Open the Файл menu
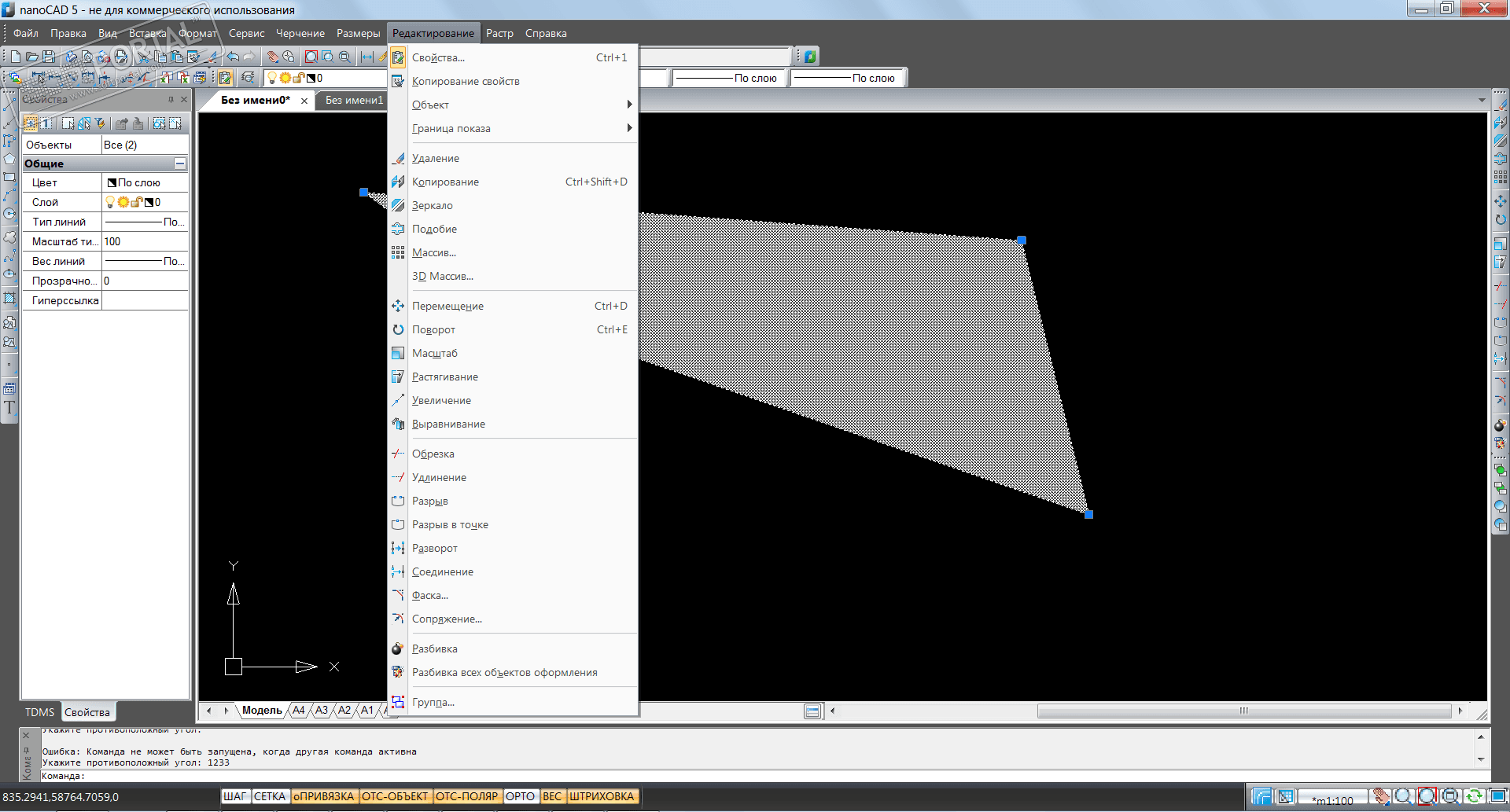The image size is (1510, 812). point(26,33)
